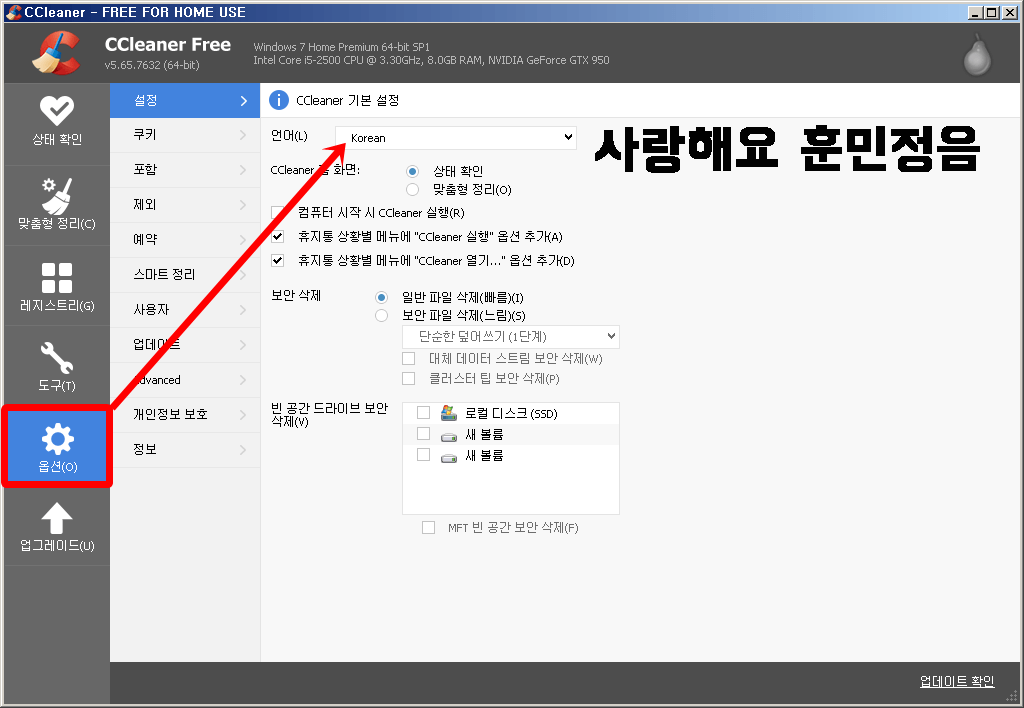This screenshot has width=1024, height=708.
Task: Click the Windows 7 Home Premium system info
Action: (342, 47)
